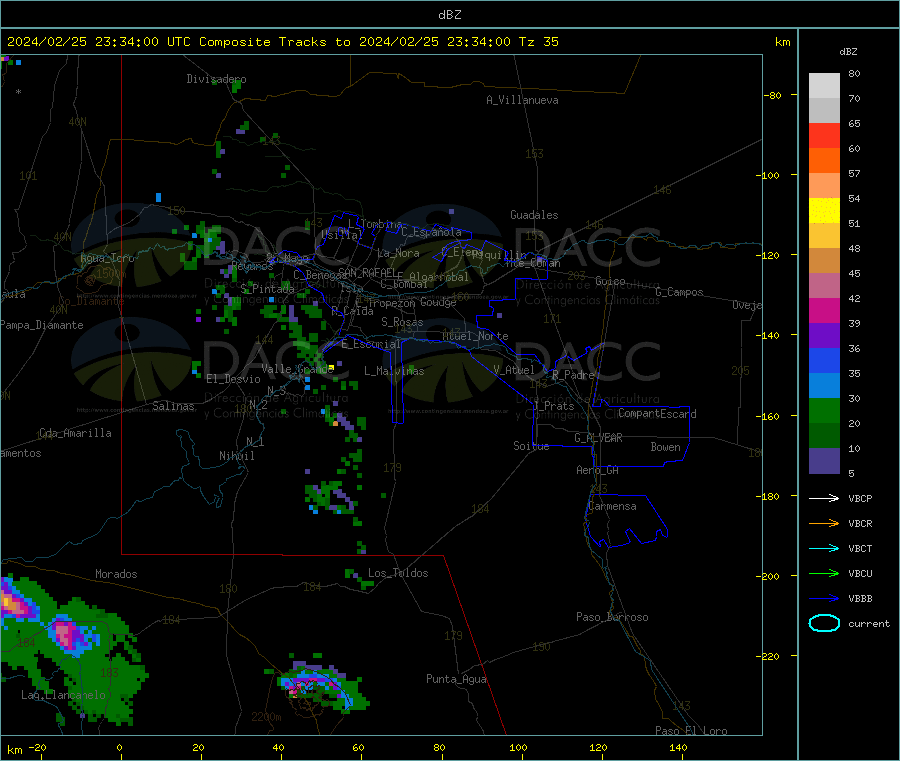Select the slate 5-10 dBZ color swatch
The width and height of the screenshot is (900, 761).
(824, 461)
